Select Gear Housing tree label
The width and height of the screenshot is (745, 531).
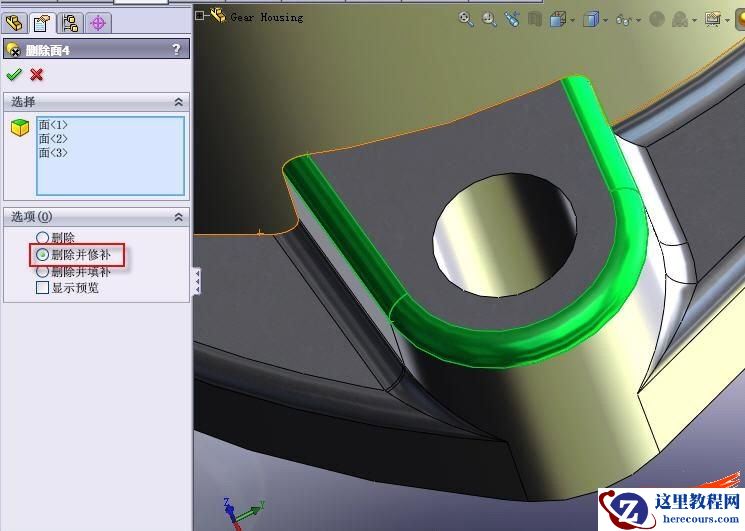pyautogui.click(x=267, y=18)
